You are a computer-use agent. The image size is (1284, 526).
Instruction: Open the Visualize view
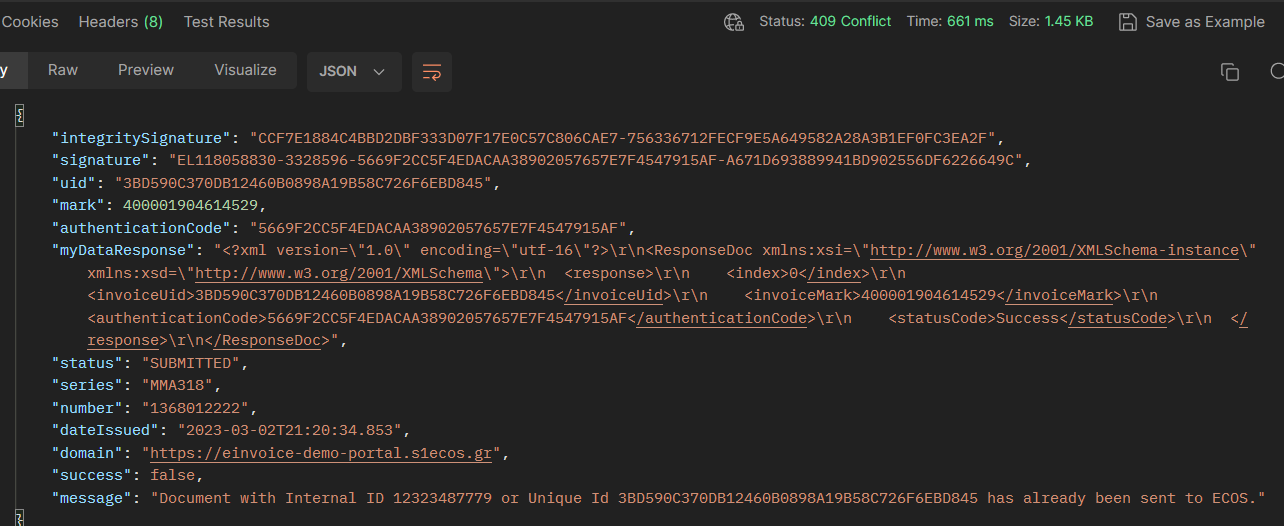tap(245, 70)
